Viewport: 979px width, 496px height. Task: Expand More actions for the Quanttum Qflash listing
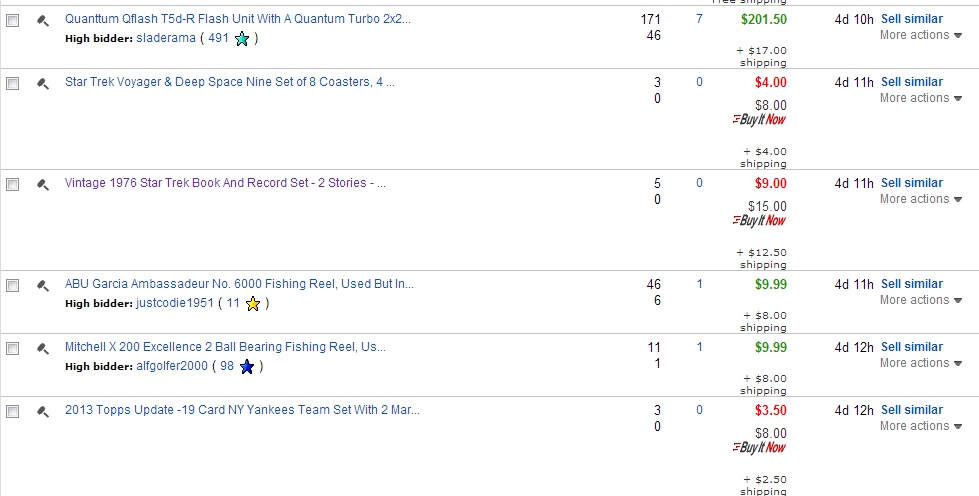click(x=921, y=35)
